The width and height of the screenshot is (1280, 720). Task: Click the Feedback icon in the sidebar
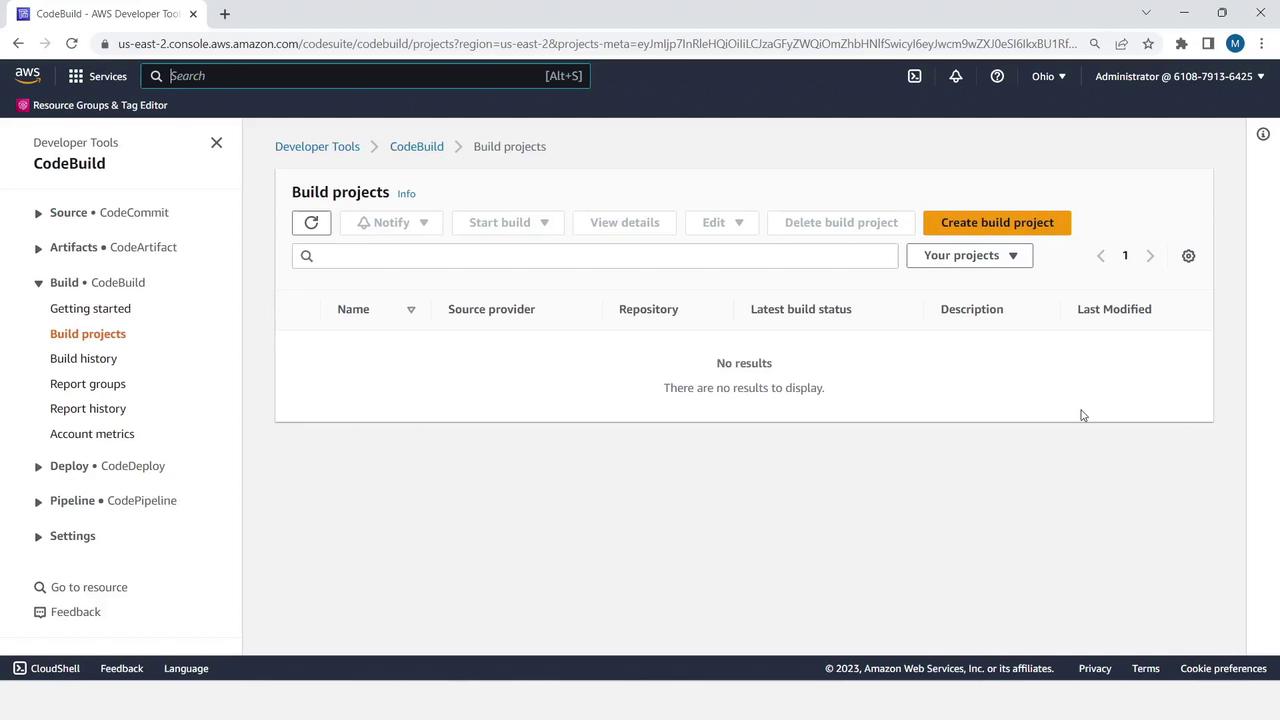click(x=40, y=612)
